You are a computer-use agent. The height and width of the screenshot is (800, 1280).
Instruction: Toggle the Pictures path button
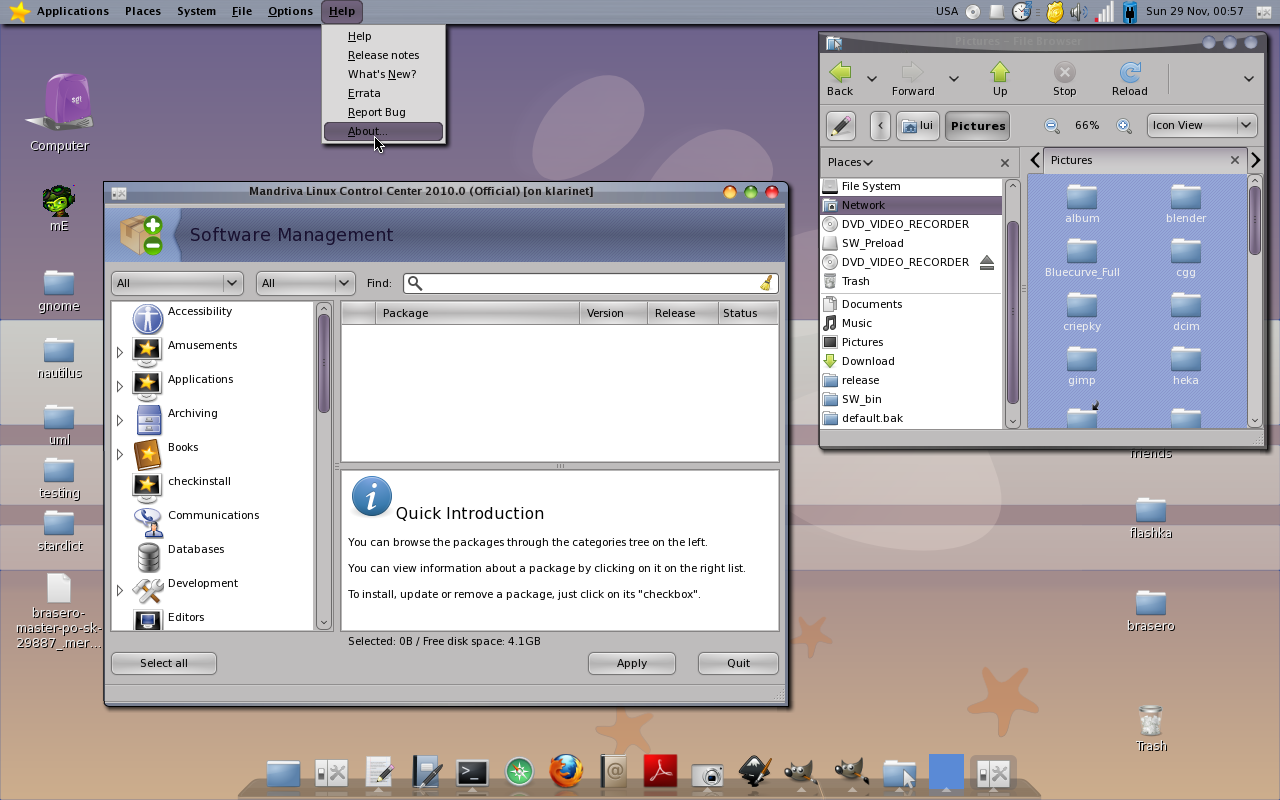[x=977, y=126]
